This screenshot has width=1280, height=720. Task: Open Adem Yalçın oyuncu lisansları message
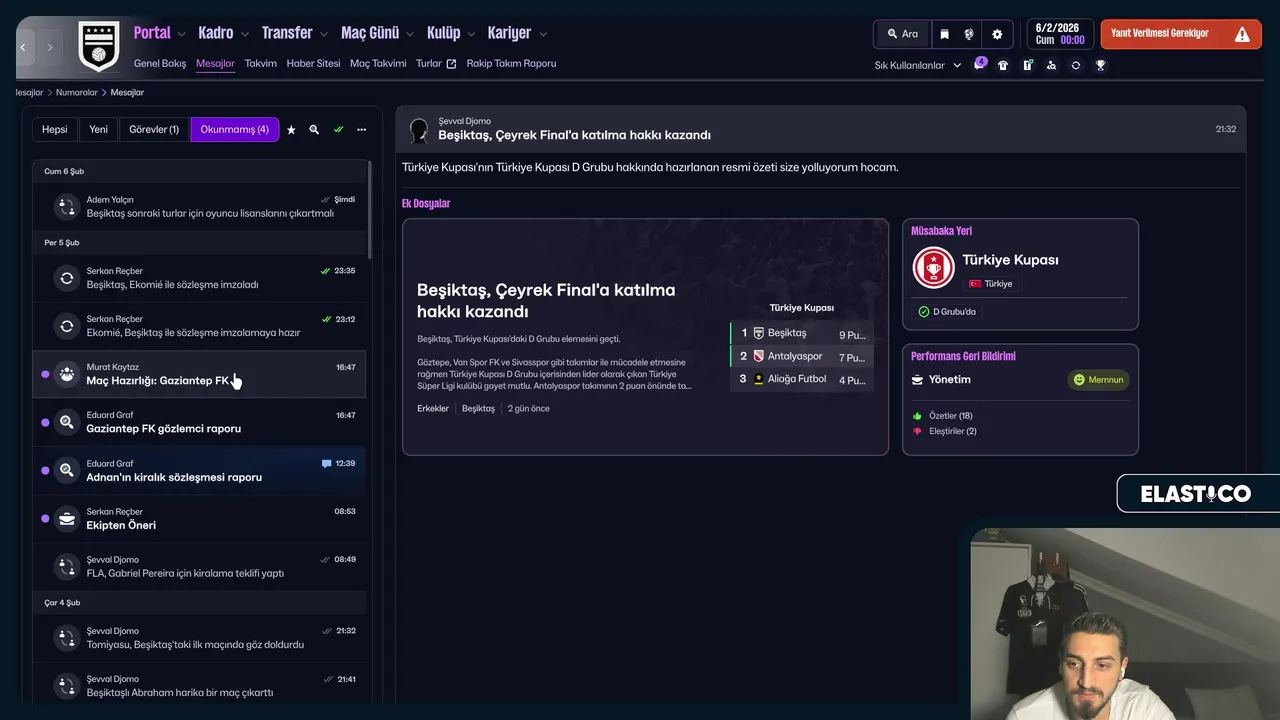click(x=199, y=206)
